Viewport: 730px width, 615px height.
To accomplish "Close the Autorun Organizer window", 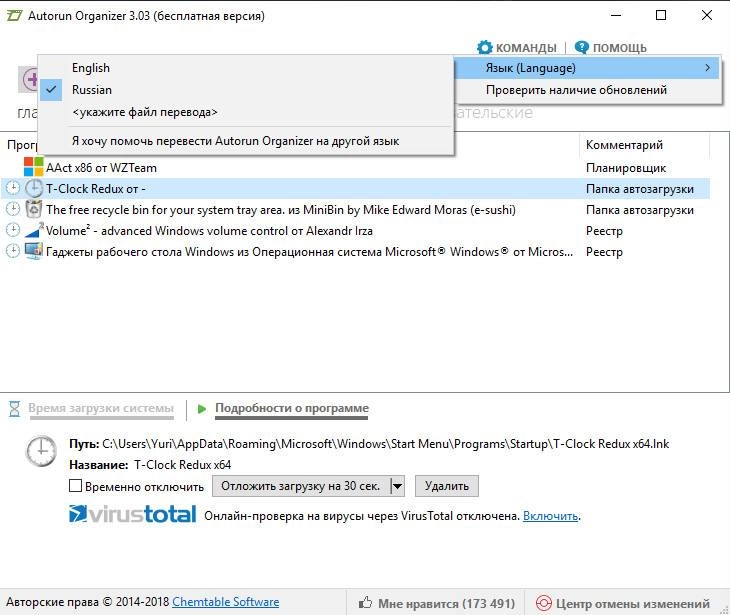I will pos(707,15).
